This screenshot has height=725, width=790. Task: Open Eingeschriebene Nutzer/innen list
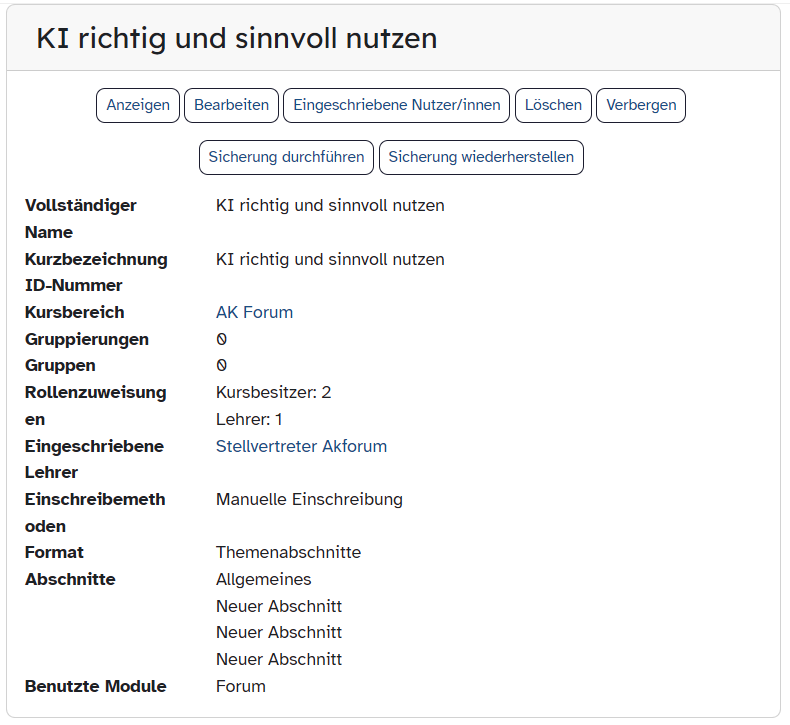[x=397, y=105]
